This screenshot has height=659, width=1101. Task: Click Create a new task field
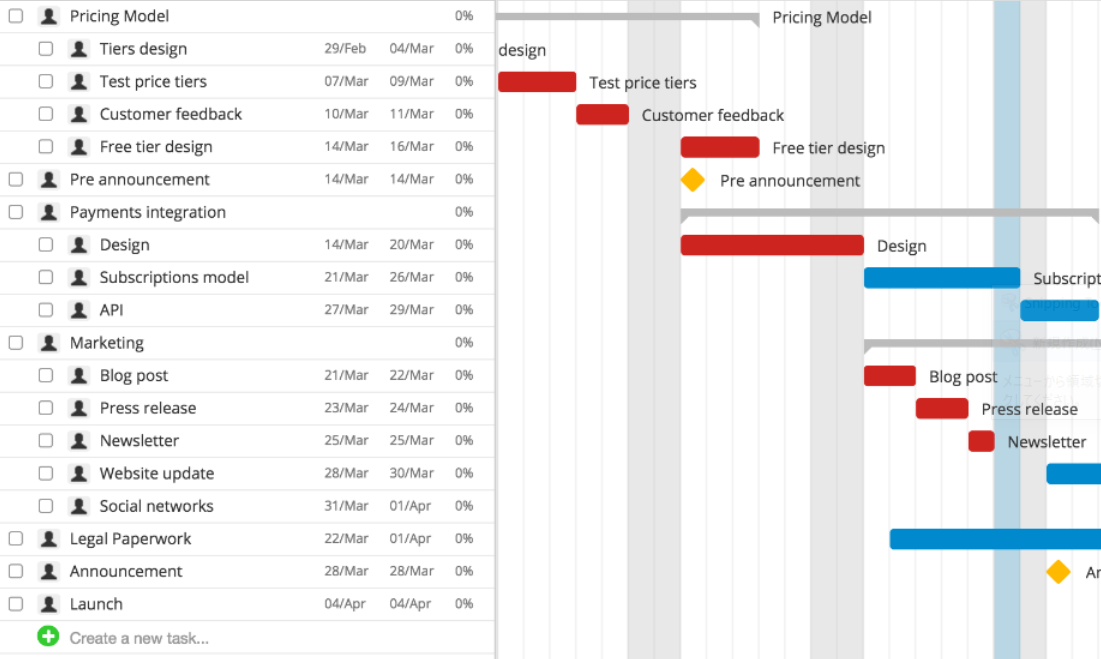click(139, 638)
